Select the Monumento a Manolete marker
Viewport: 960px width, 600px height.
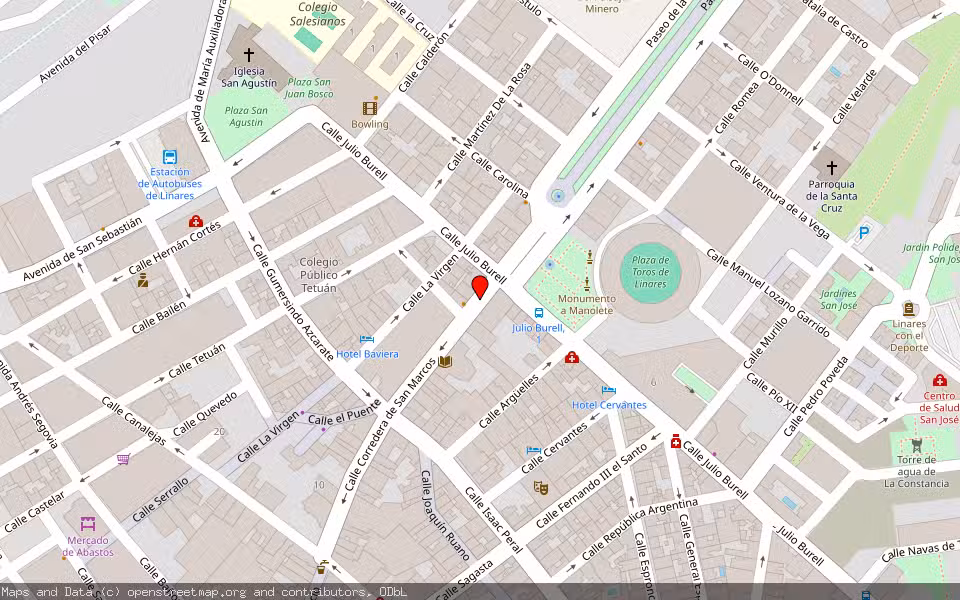point(586,281)
